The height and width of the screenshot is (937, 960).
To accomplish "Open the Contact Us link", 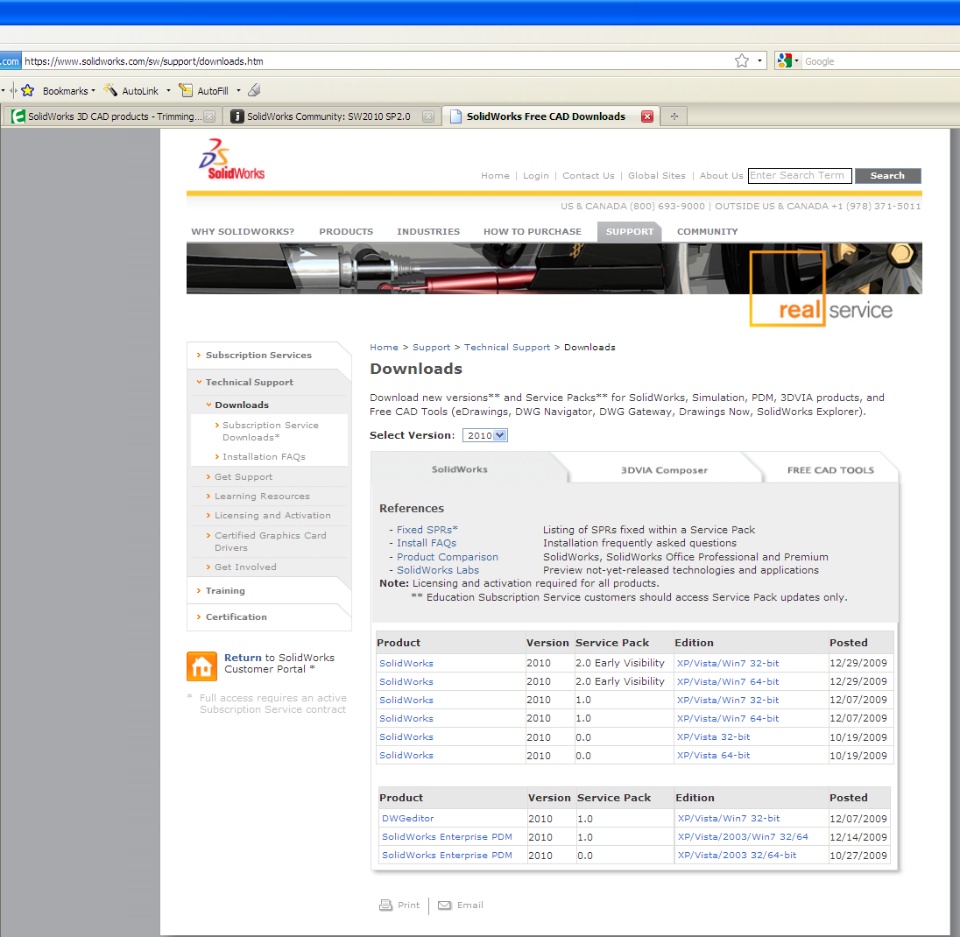I will (588, 176).
